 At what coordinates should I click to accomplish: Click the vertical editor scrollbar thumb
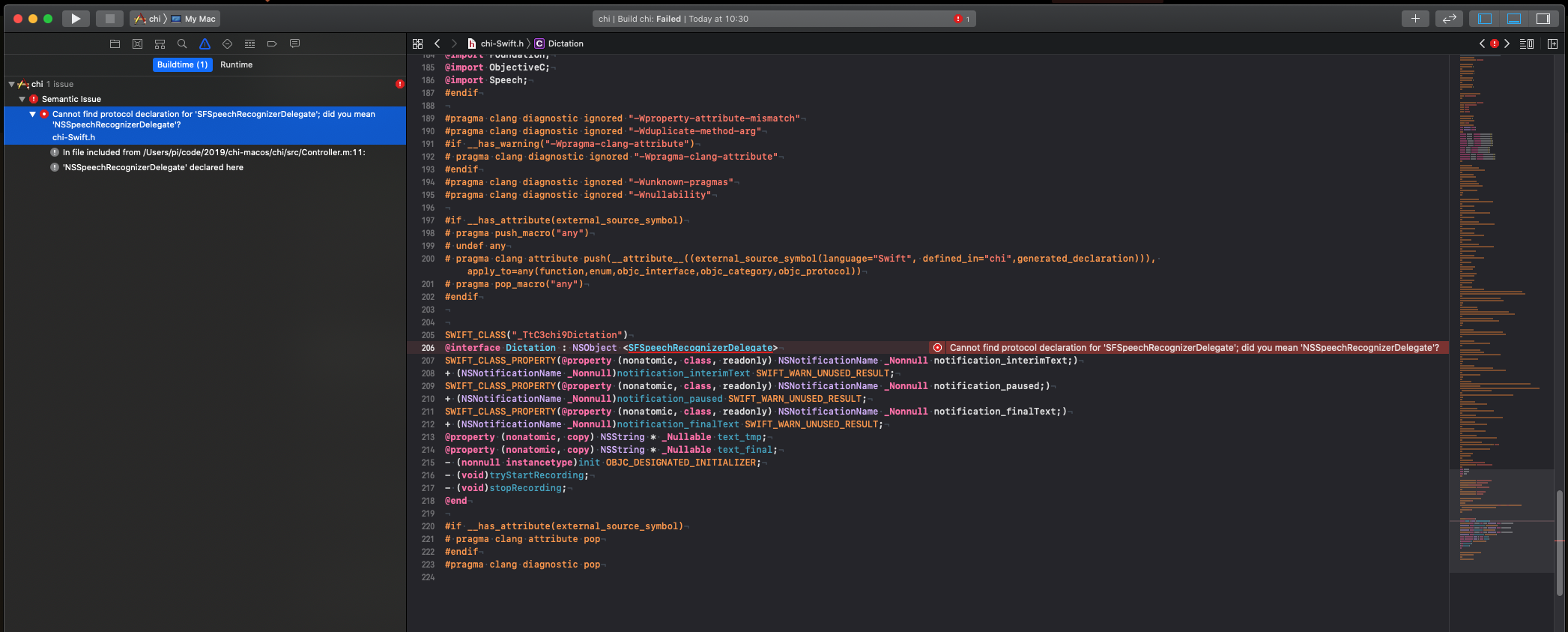pos(1559,542)
